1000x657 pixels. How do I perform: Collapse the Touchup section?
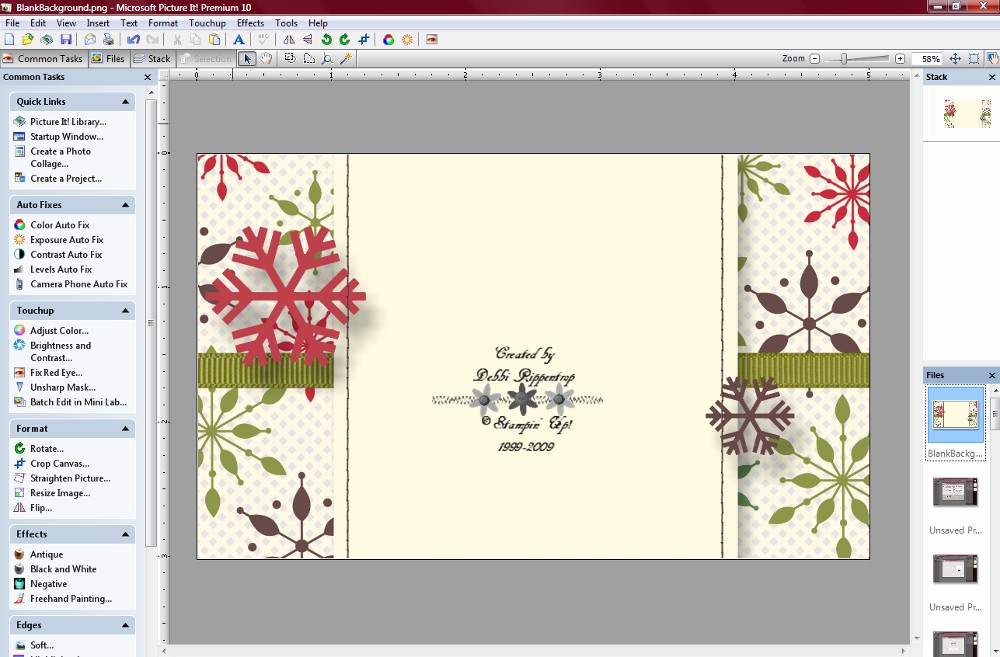(x=125, y=311)
